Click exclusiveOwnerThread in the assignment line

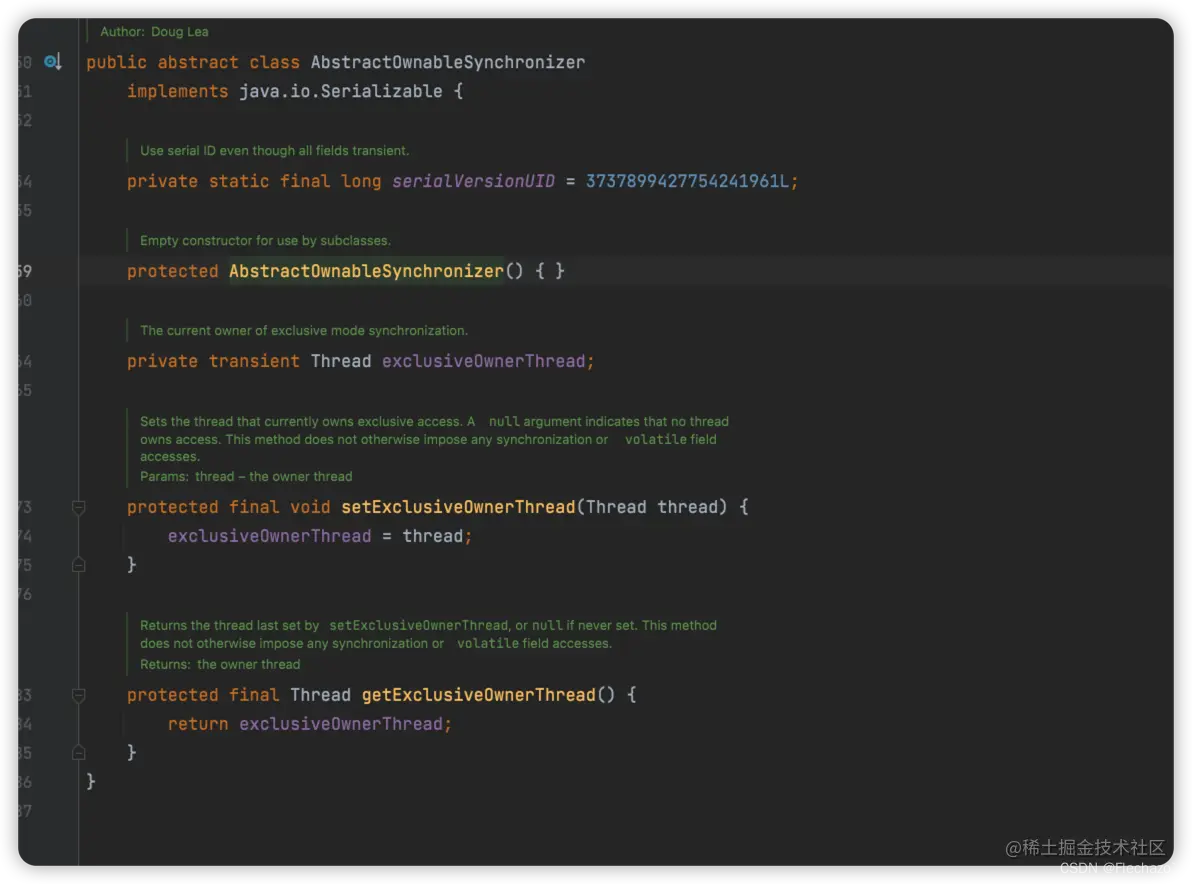tap(269, 536)
